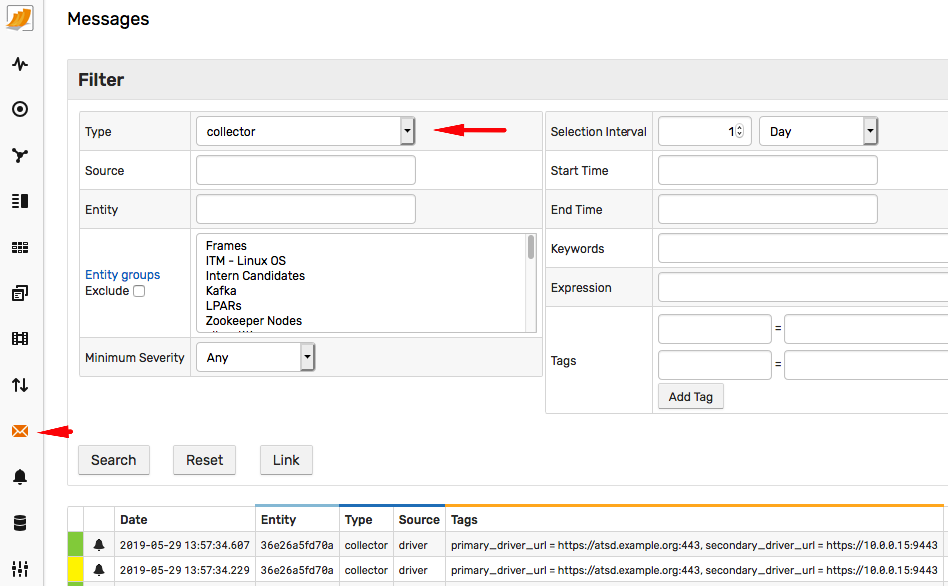Open the alerts bell sidebar icon
This screenshot has height=586, width=948.
[20, 477]
